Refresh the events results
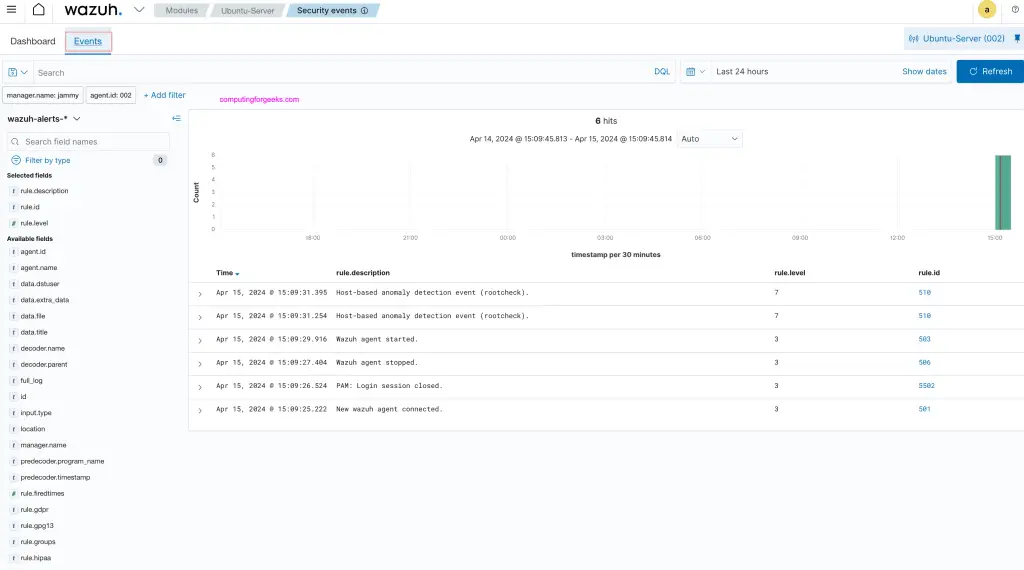 point(990,72)
